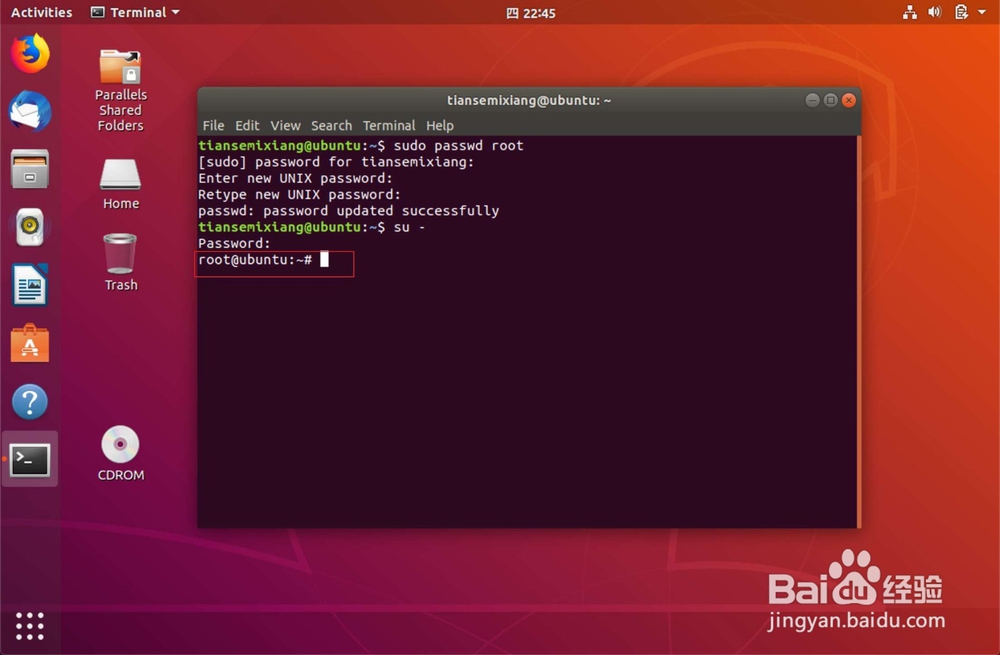Click the 'sudo passwd root' command text
Screen dimensions: 1000x655
click(x=458, y=145)
